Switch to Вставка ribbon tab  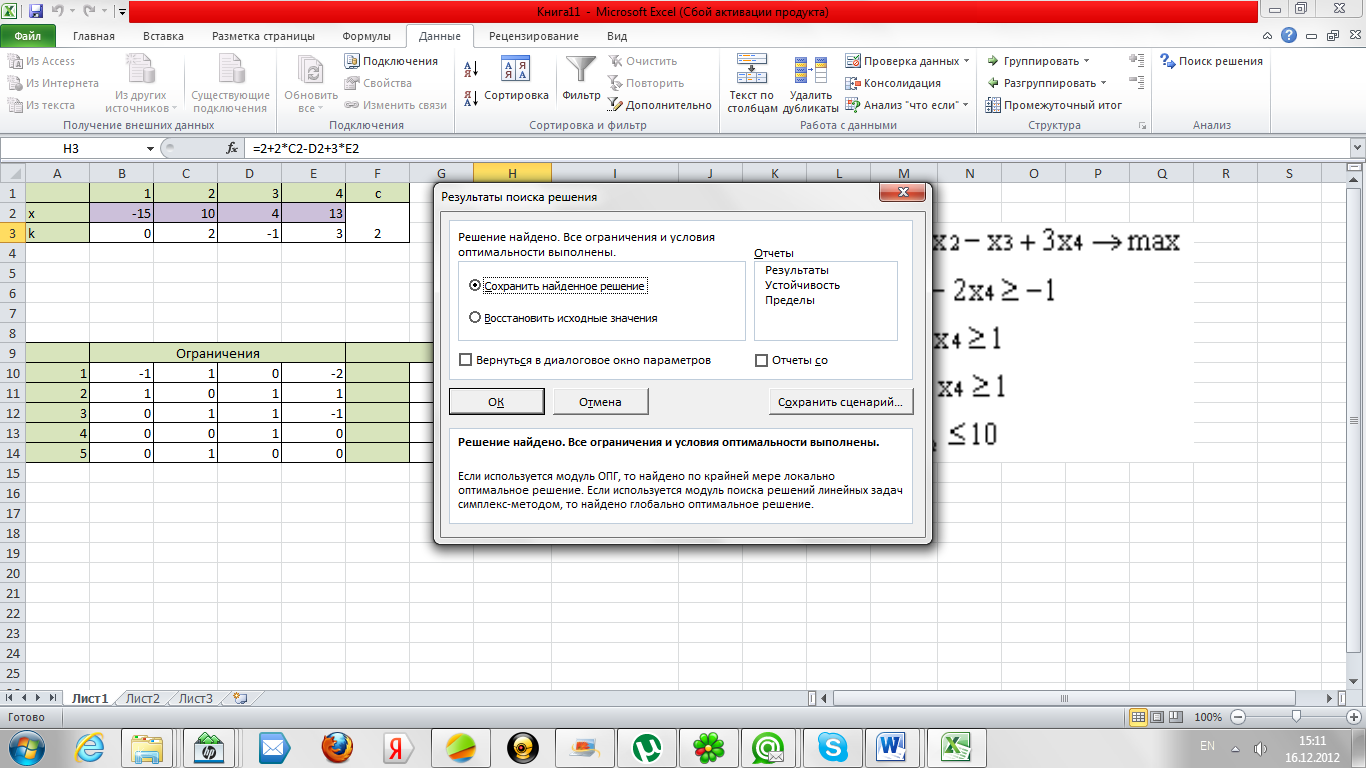(x=163, y=36)
